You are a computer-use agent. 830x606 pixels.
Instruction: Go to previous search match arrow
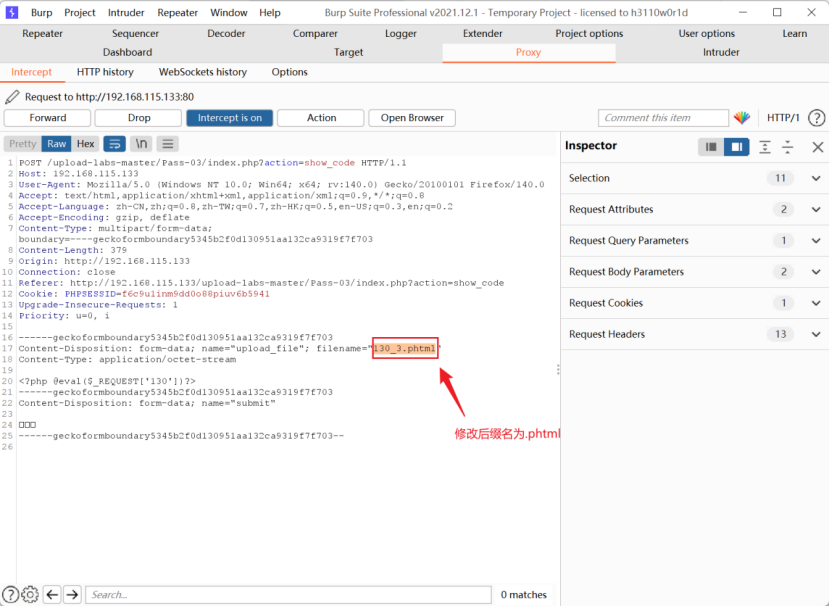click(x=52, y=594)
